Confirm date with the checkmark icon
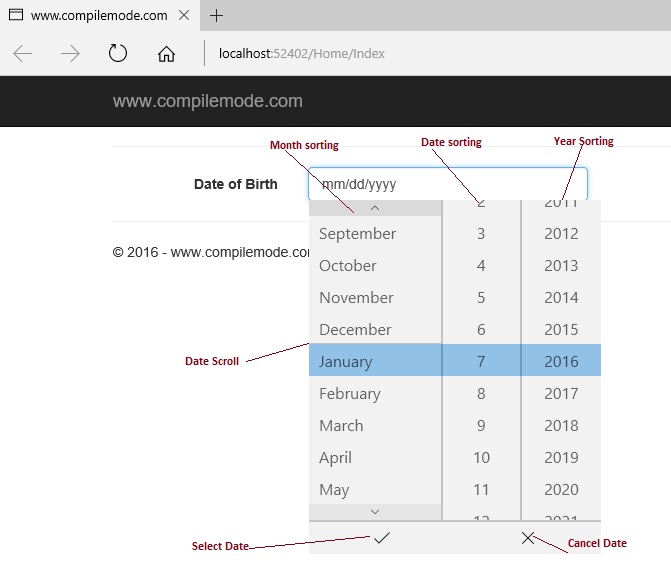Viewport: 671px width, 575px height. [381, 538]
